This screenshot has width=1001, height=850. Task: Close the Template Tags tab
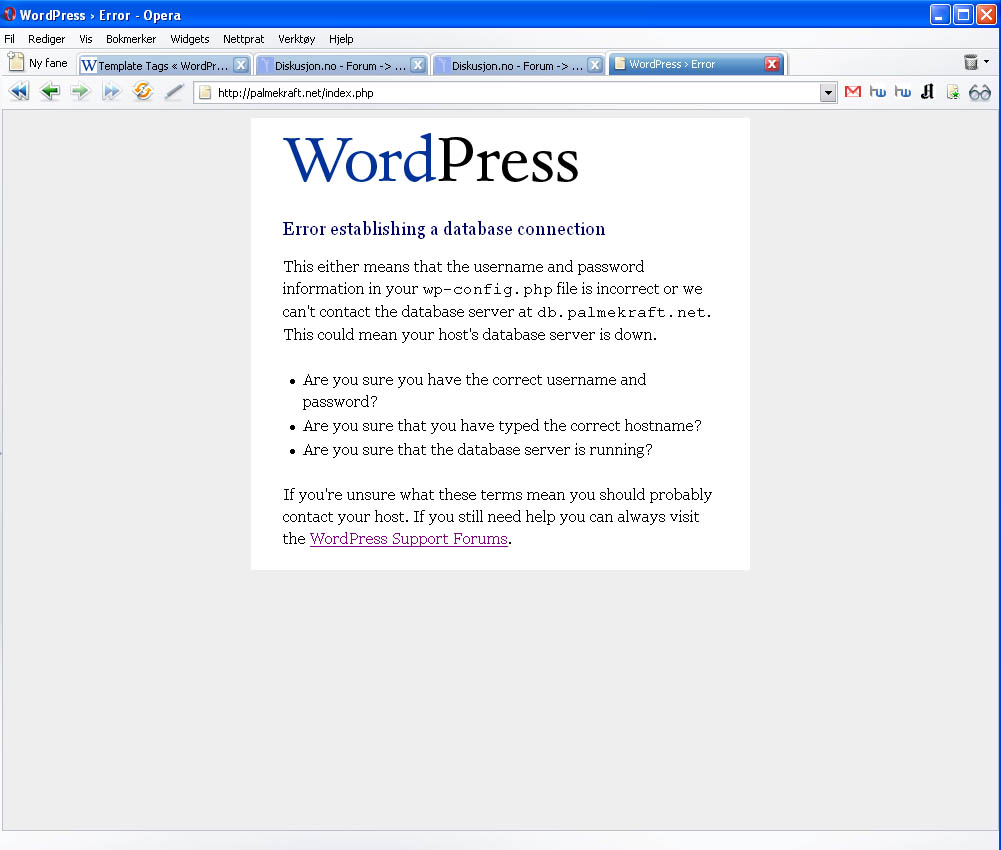[x=241, y=65]
